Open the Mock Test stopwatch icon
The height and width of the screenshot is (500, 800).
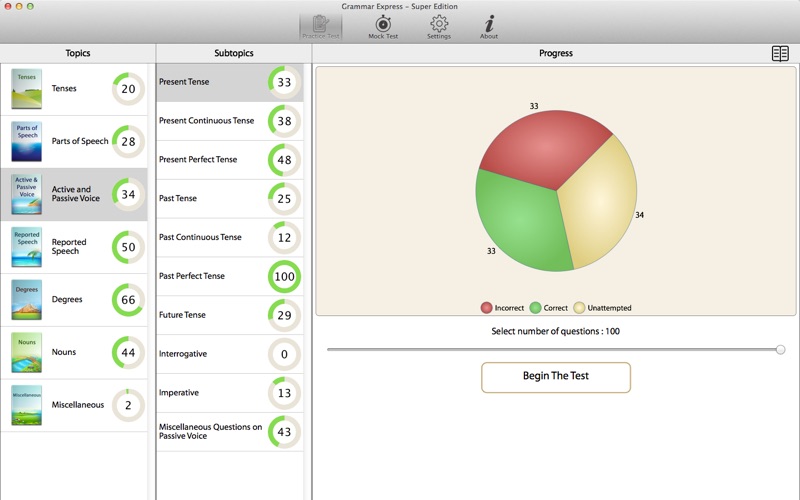[x=383, y=26]
